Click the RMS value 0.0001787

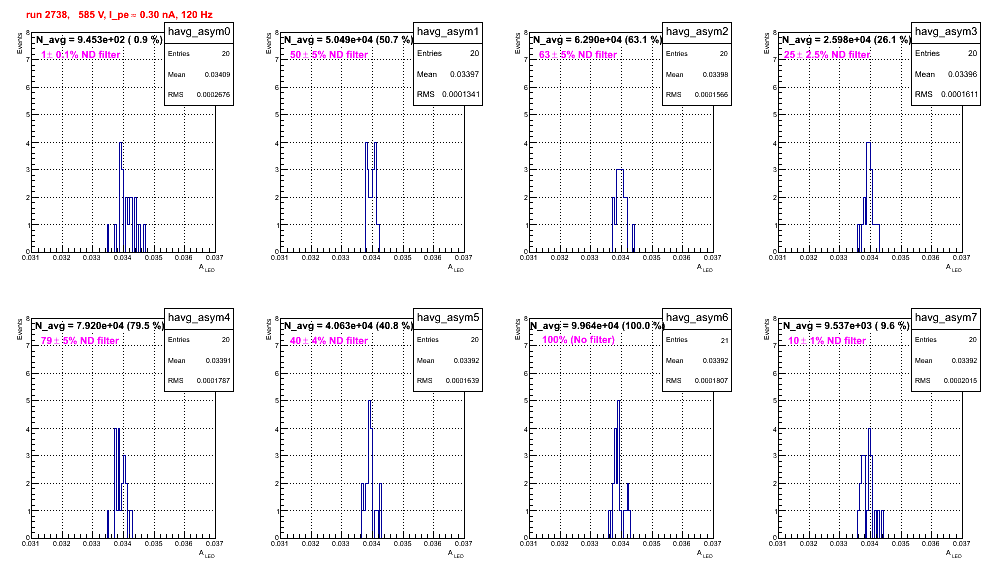pos(213,381)
